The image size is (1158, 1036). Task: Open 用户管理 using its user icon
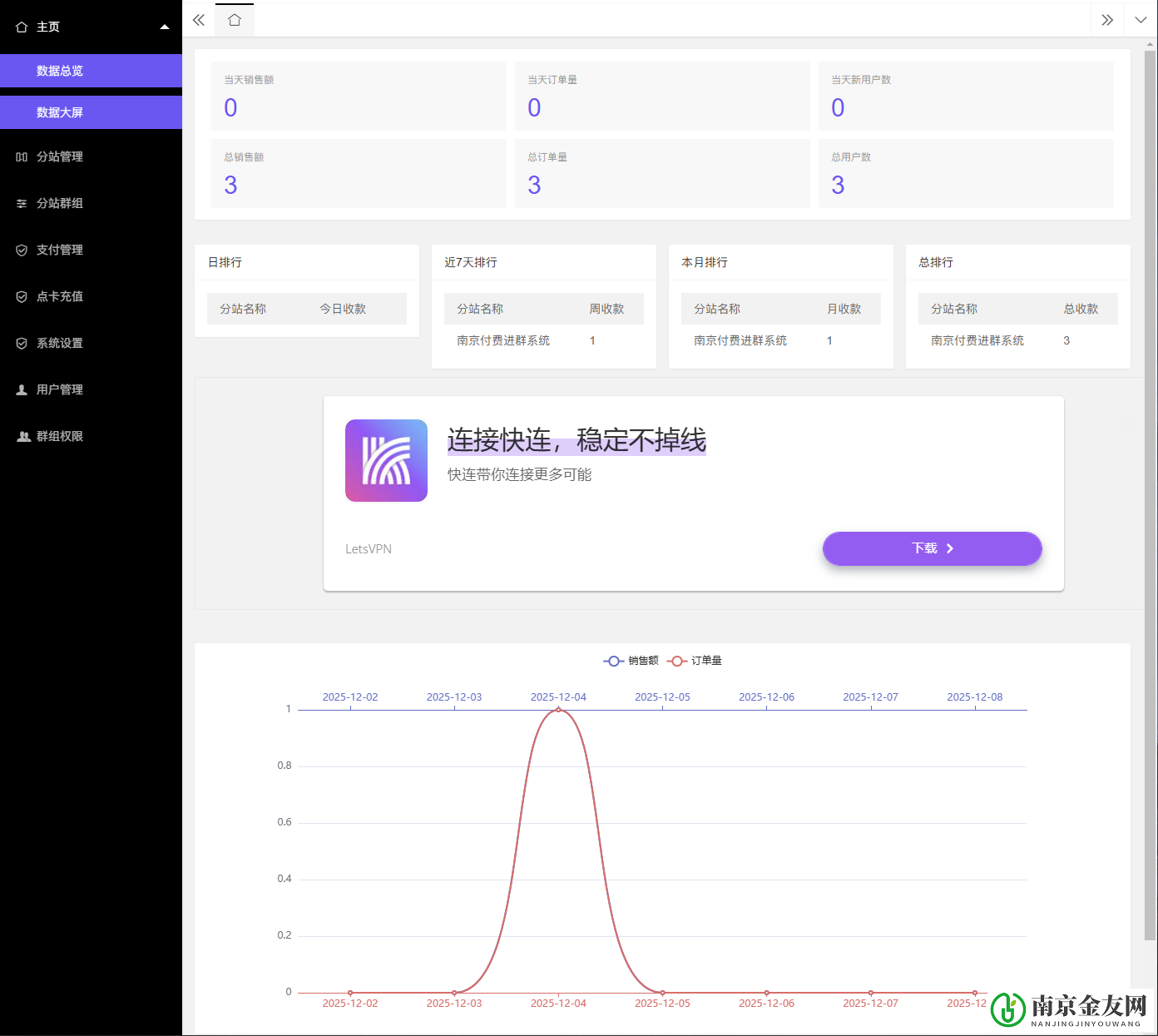[22, 389]
